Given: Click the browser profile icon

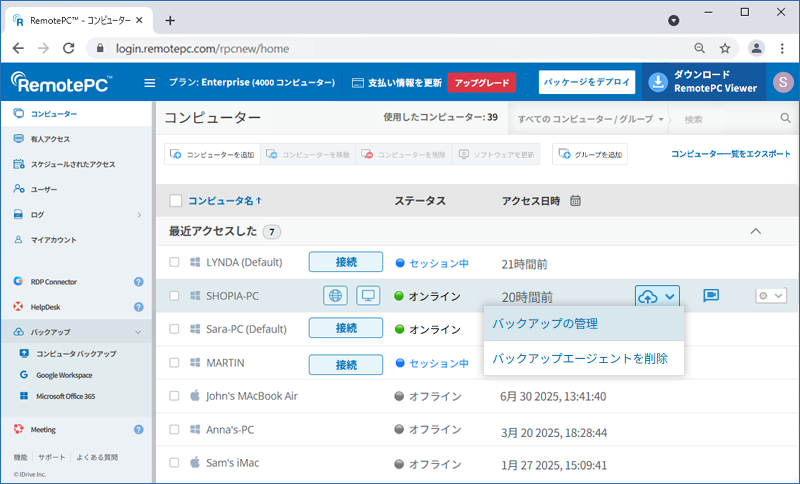Looking at the screenshot, I should [x=756, y=48].
